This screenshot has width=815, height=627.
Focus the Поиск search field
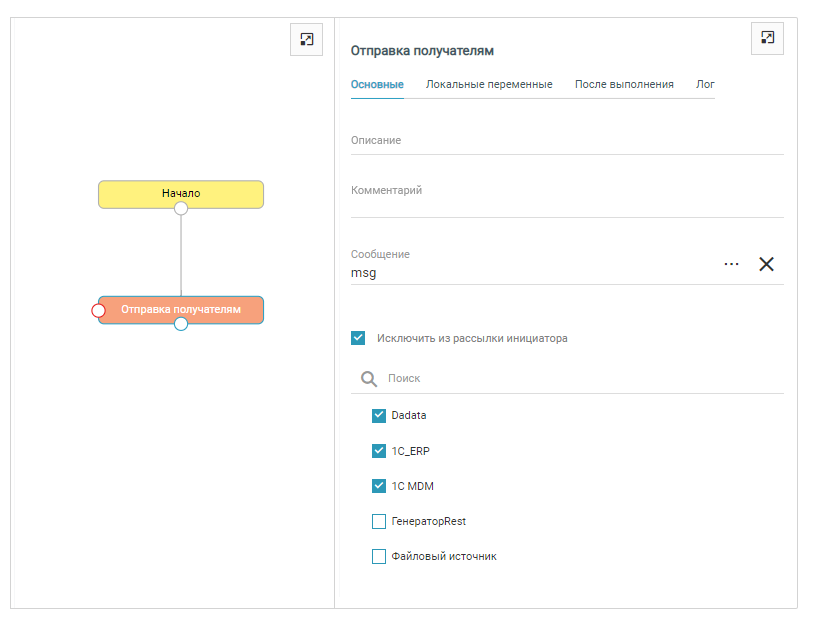click(x=580, y=379)
